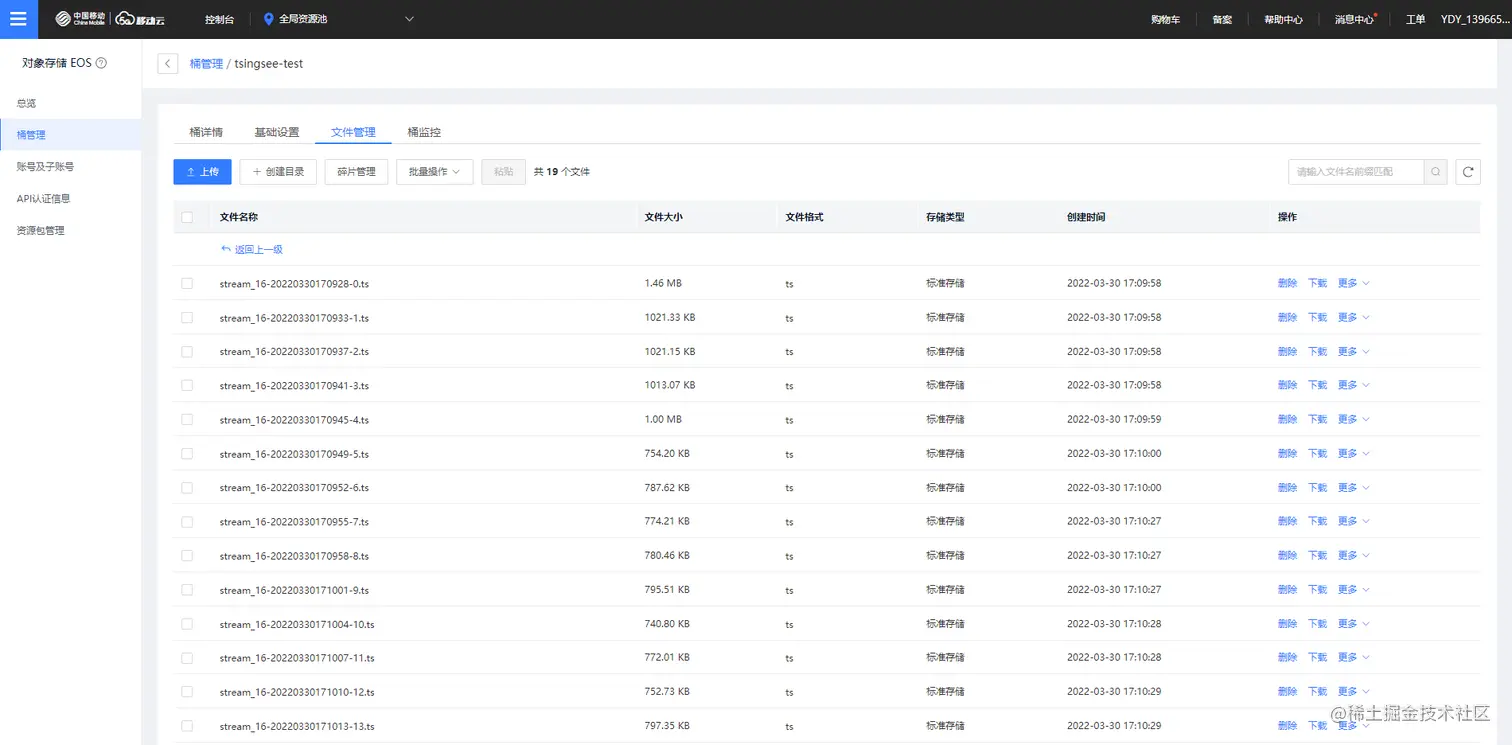Click the 碎片管理 button

356,172
